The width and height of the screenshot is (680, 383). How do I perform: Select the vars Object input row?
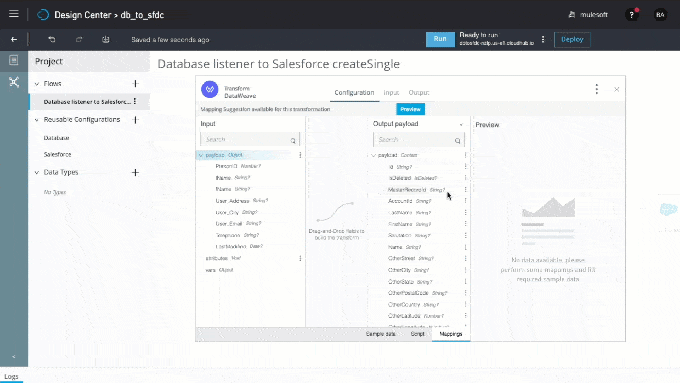point(219,270)
